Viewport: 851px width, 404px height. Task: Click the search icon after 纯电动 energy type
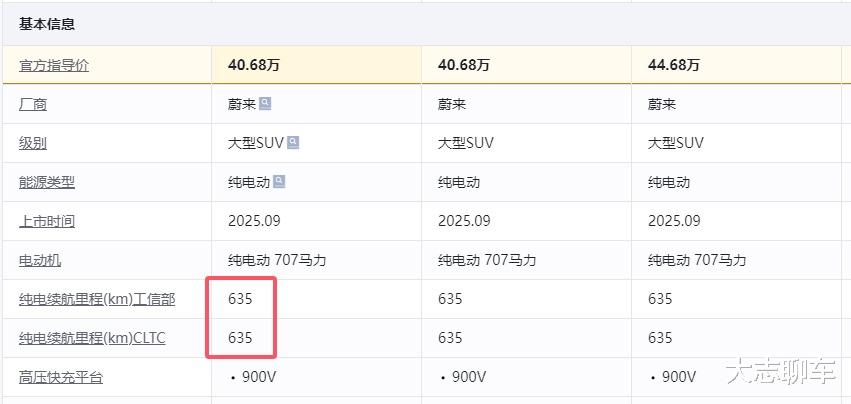(x=279, y=181)
